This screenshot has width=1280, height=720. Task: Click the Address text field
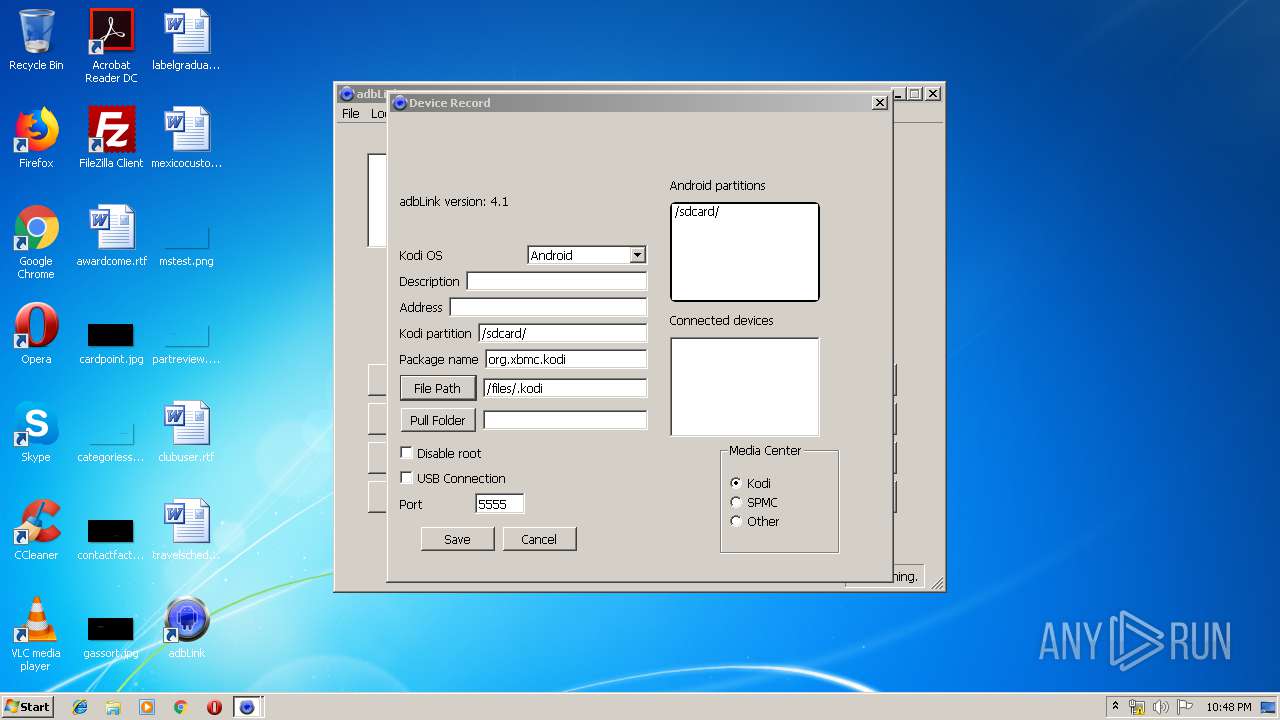[548, 307]
